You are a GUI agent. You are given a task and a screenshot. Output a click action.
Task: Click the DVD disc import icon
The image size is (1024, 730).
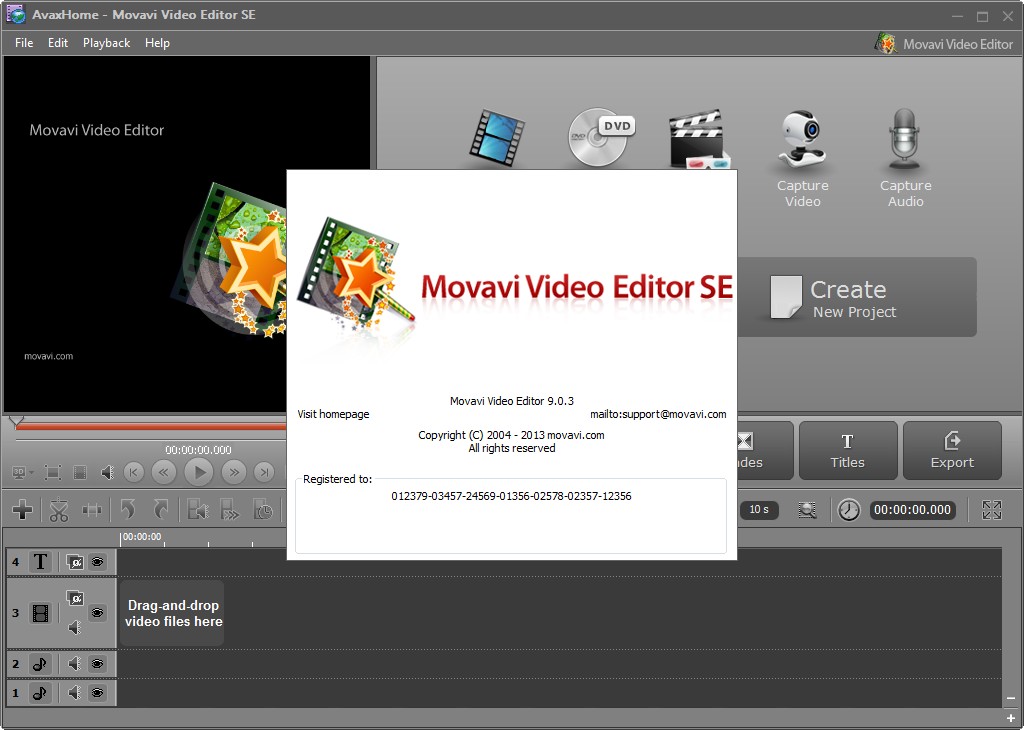click(x=601, y=136)
